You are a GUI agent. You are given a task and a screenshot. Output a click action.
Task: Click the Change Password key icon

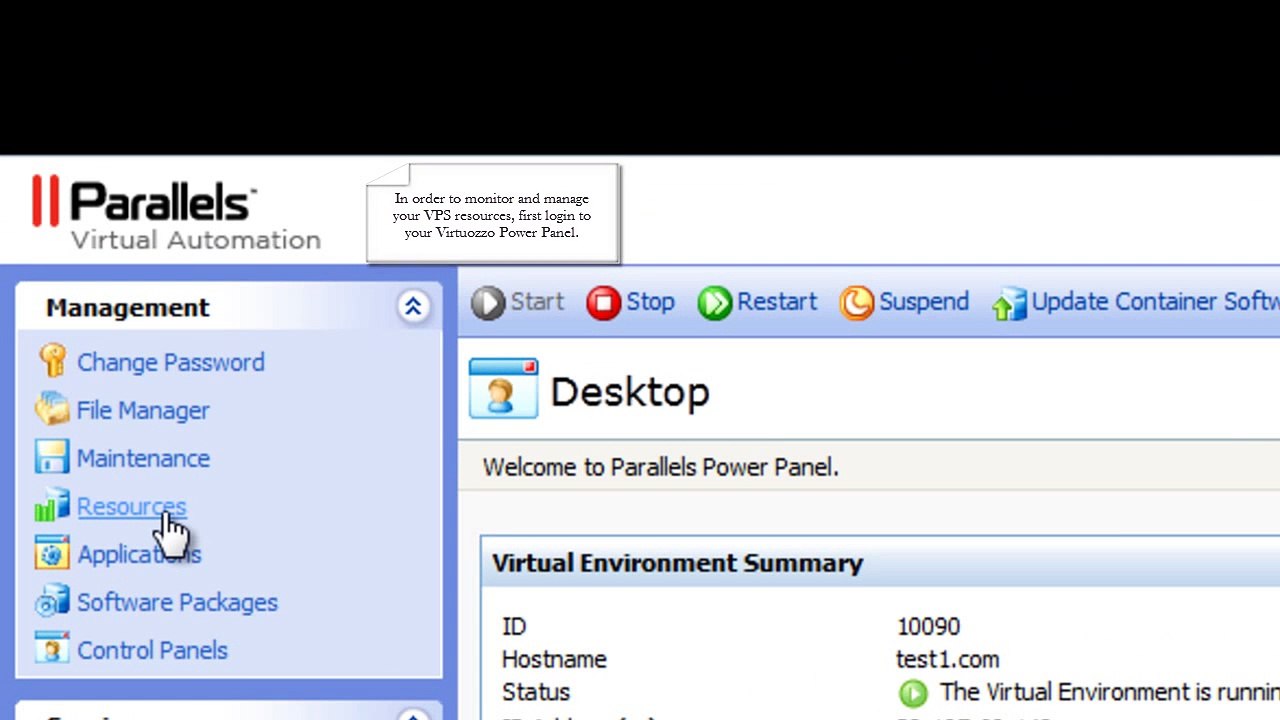pos(52,361)
